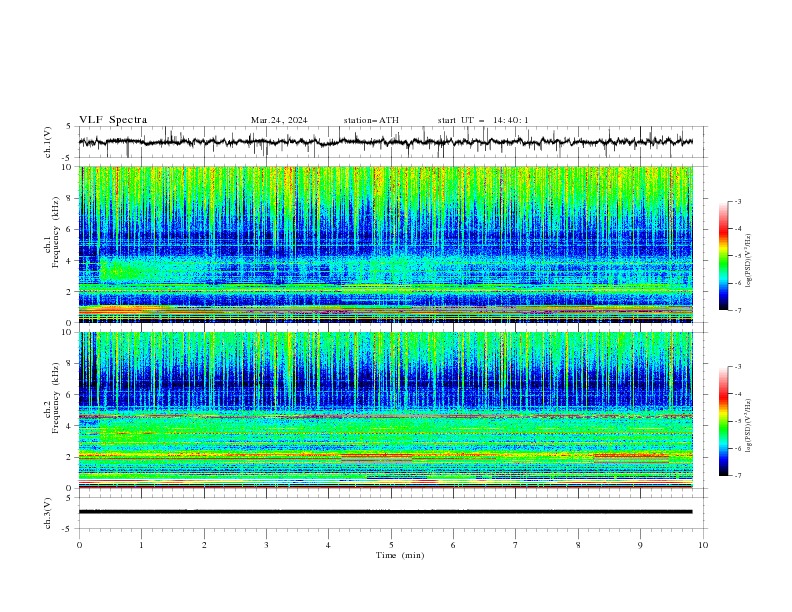
Task: Select the date 'Mar.24, 2024'
Action: (x=279, y=120)
